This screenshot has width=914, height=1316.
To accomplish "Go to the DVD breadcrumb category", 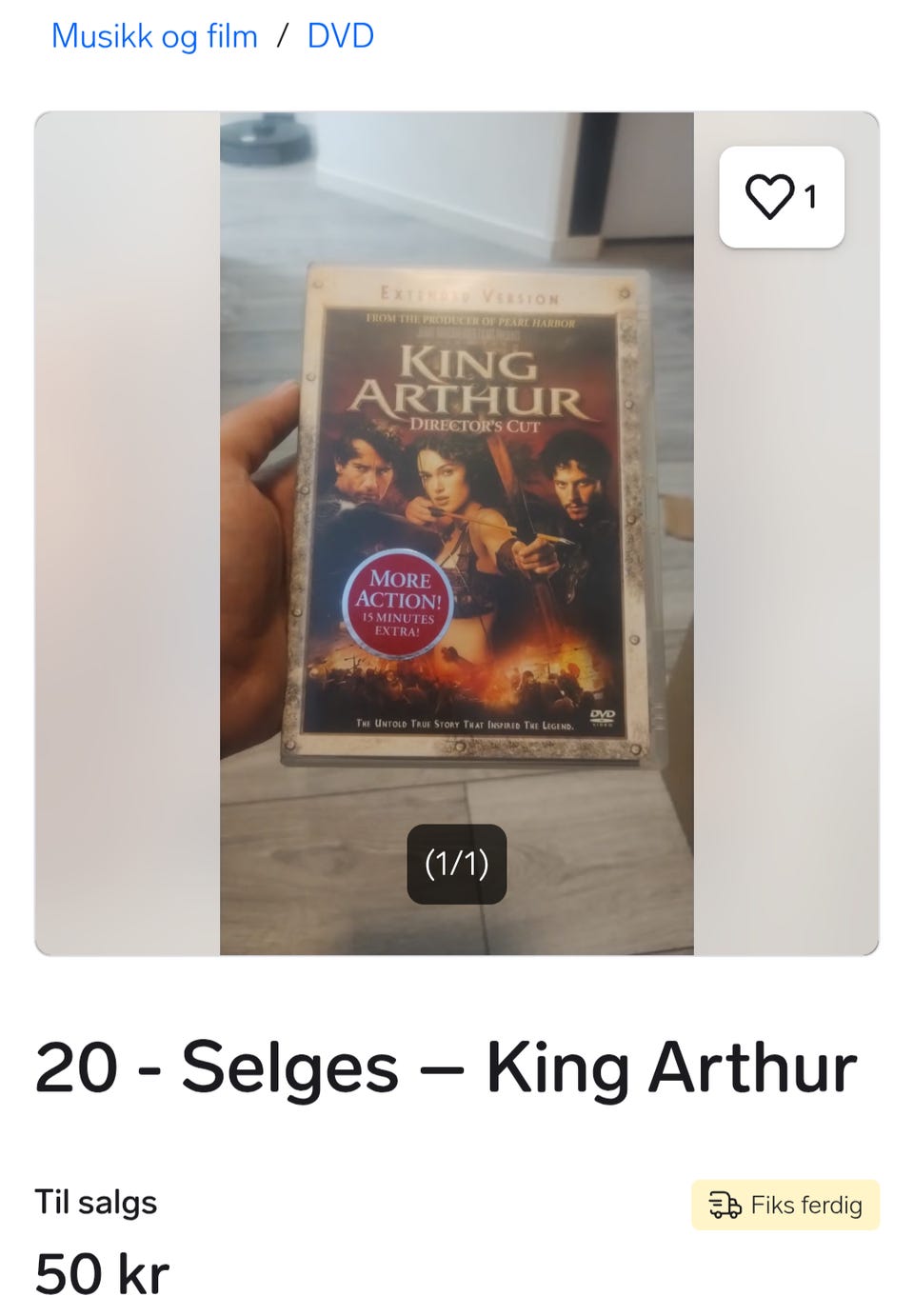I will coord(340,36).
